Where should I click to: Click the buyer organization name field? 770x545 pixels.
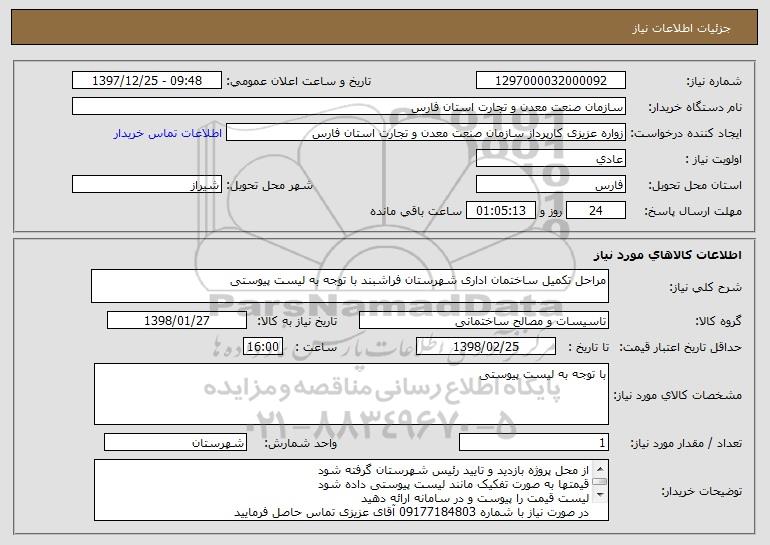coord(349,107)
